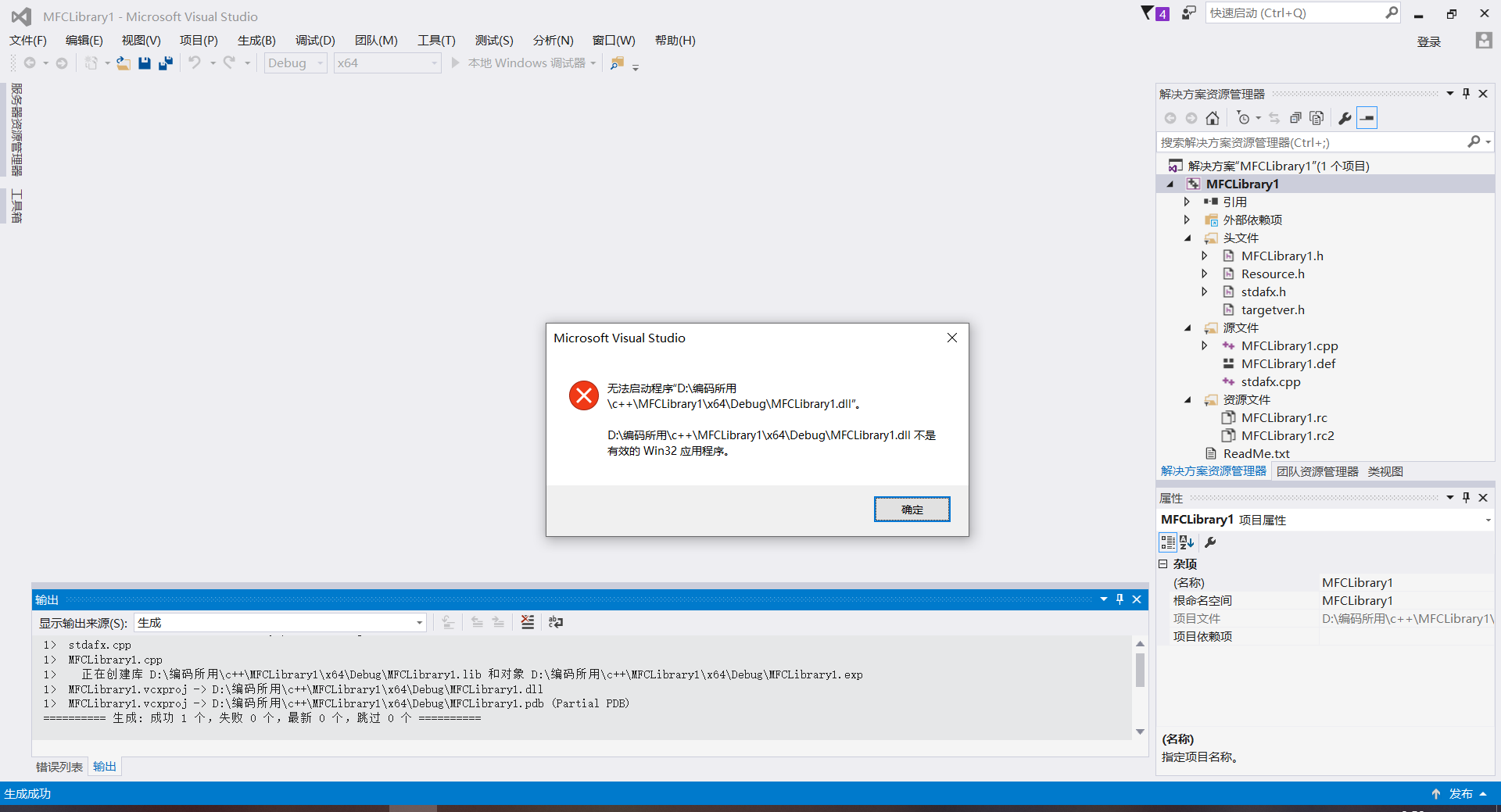Click the feedback icon beside quick launch
This screenshot has width=1501, height=812.
tap(1188, 13)
